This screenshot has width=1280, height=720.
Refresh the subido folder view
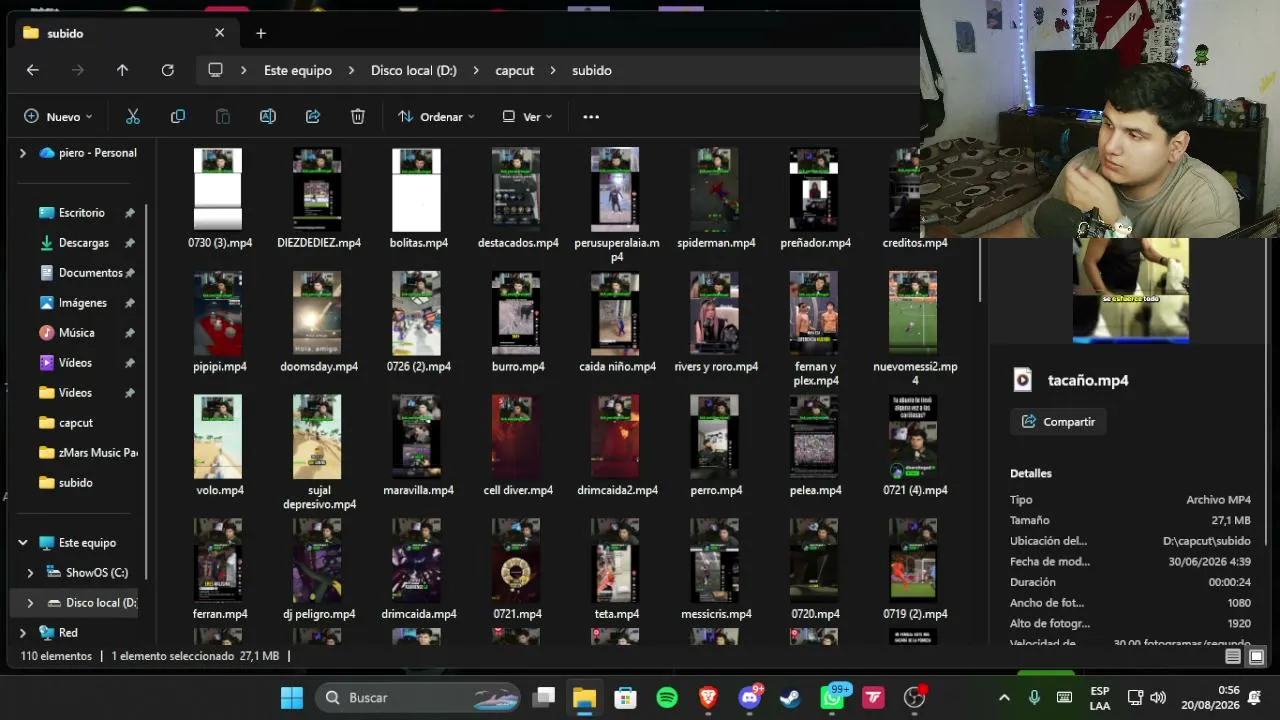click(x=168, y=70)
